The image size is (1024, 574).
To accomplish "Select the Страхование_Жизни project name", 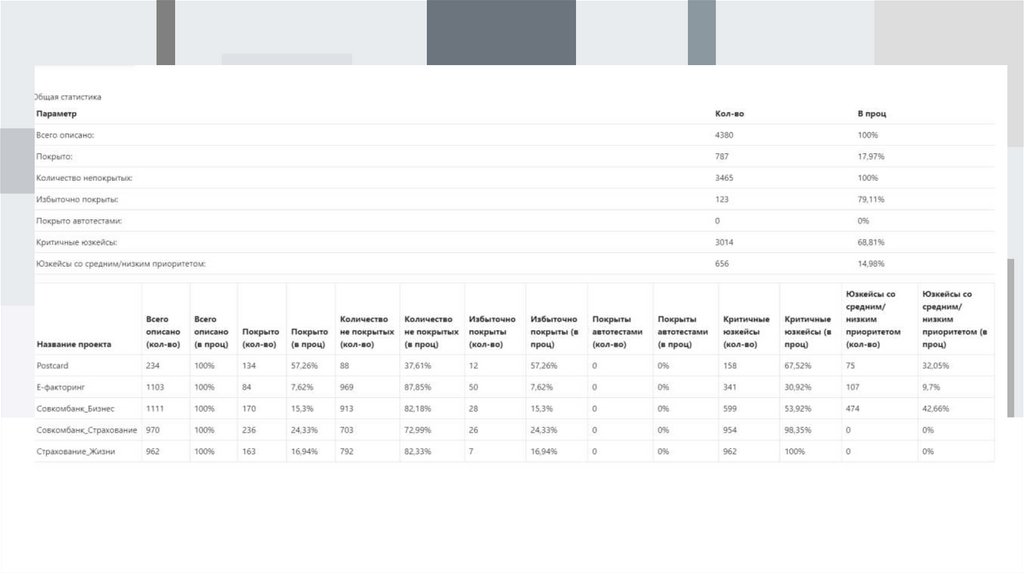I will coord(74,451).
